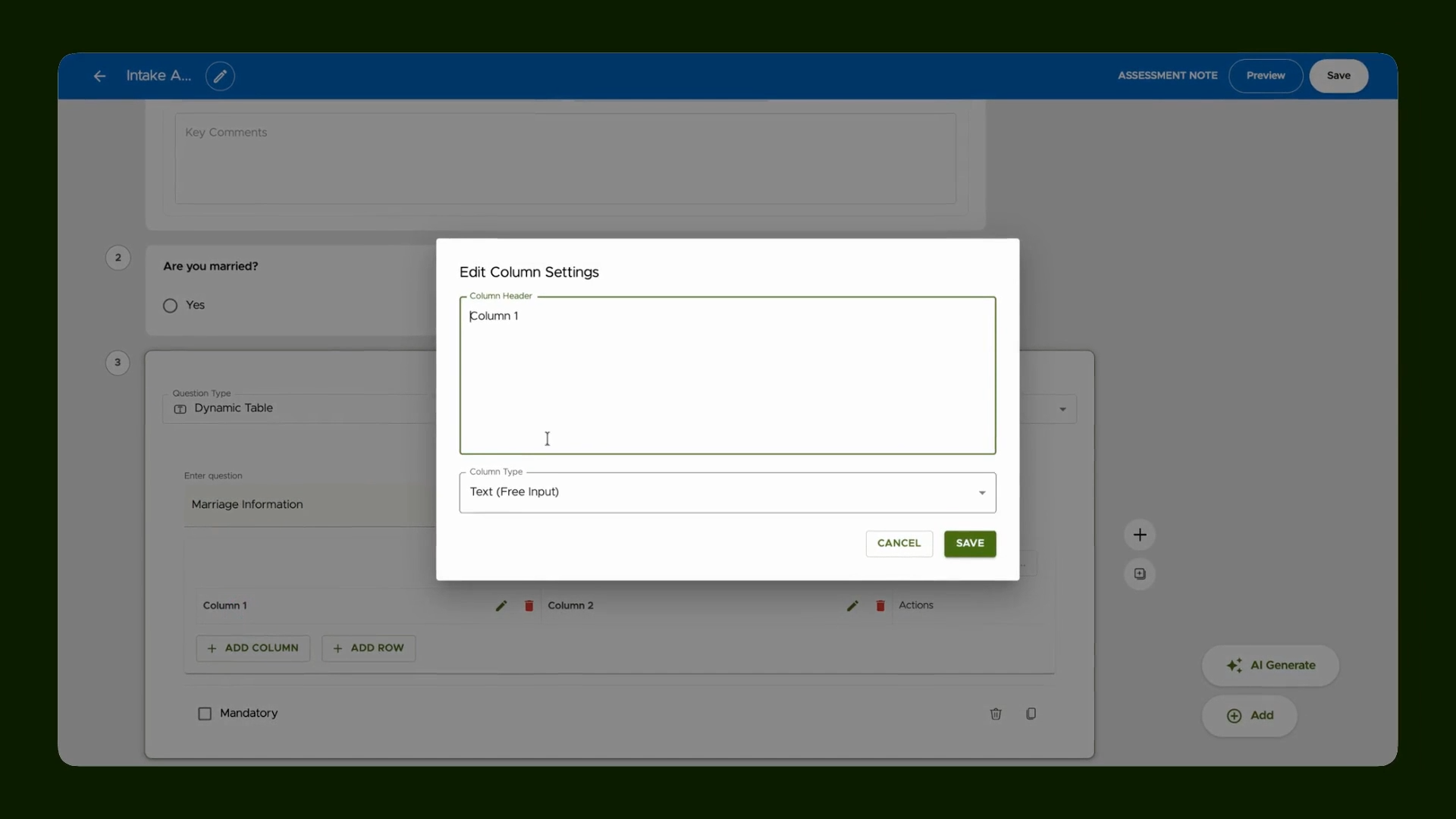Screen dimensions: 1456x819
Task: Go back using the arrow icon
Action: [x=99, y=76]
